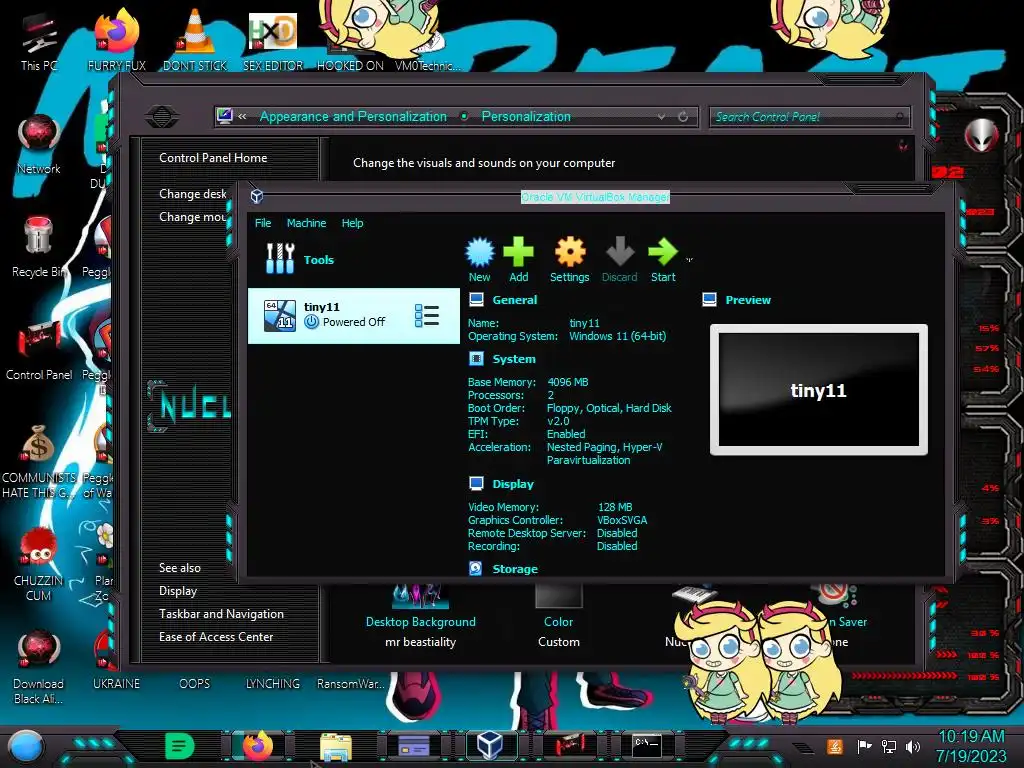
Task: Click the VirtualBox cube title bar icon
Action: click(257, 196)
